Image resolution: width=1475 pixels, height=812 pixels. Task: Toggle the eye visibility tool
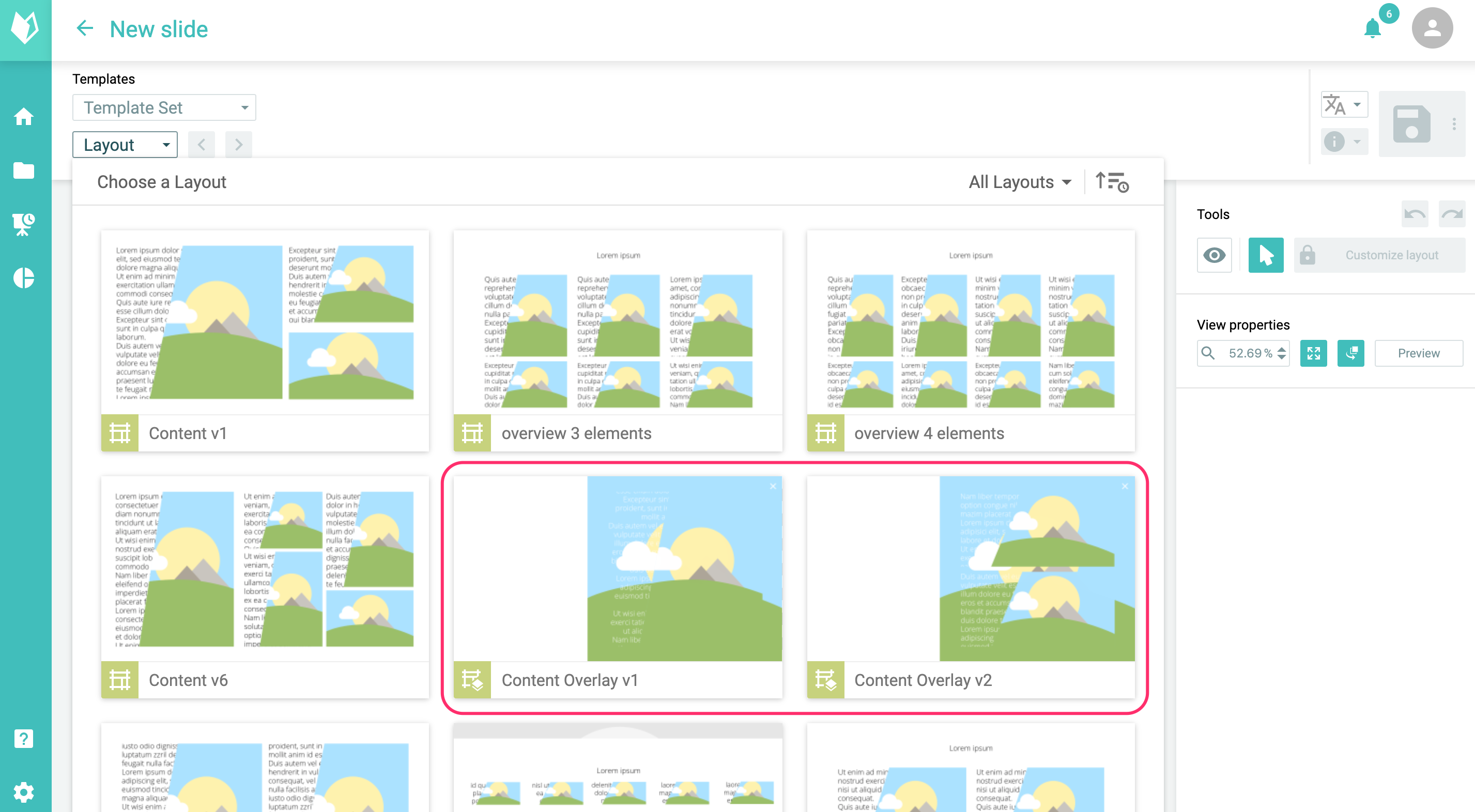pos(1214,255)
